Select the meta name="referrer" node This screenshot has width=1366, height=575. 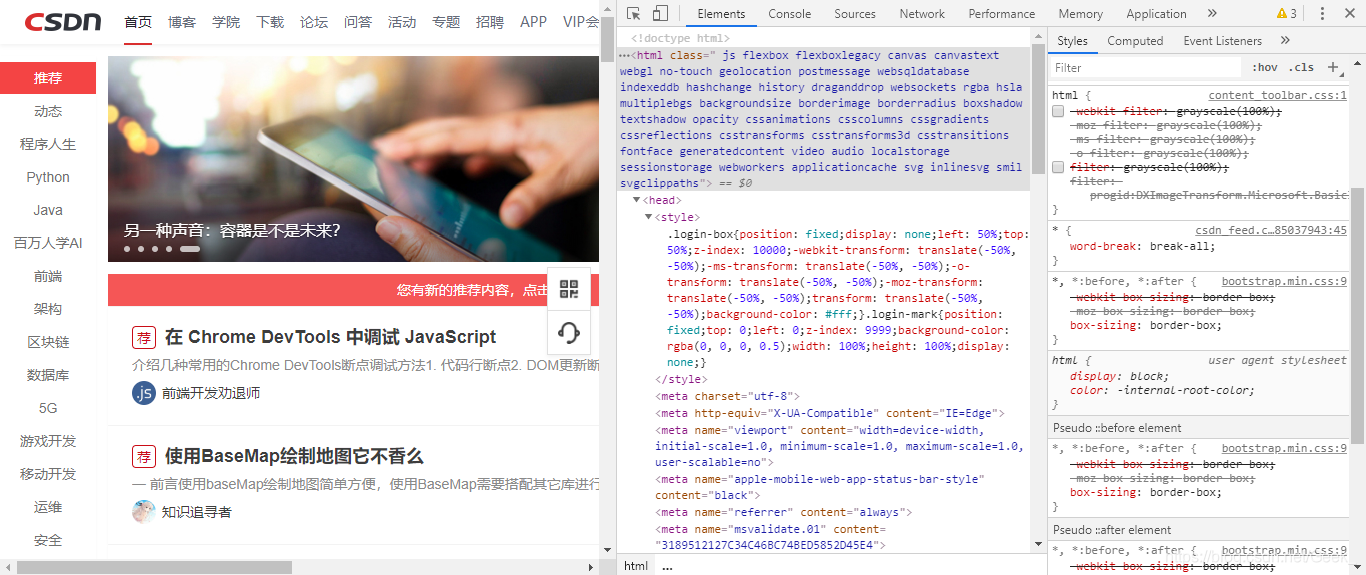783,512
